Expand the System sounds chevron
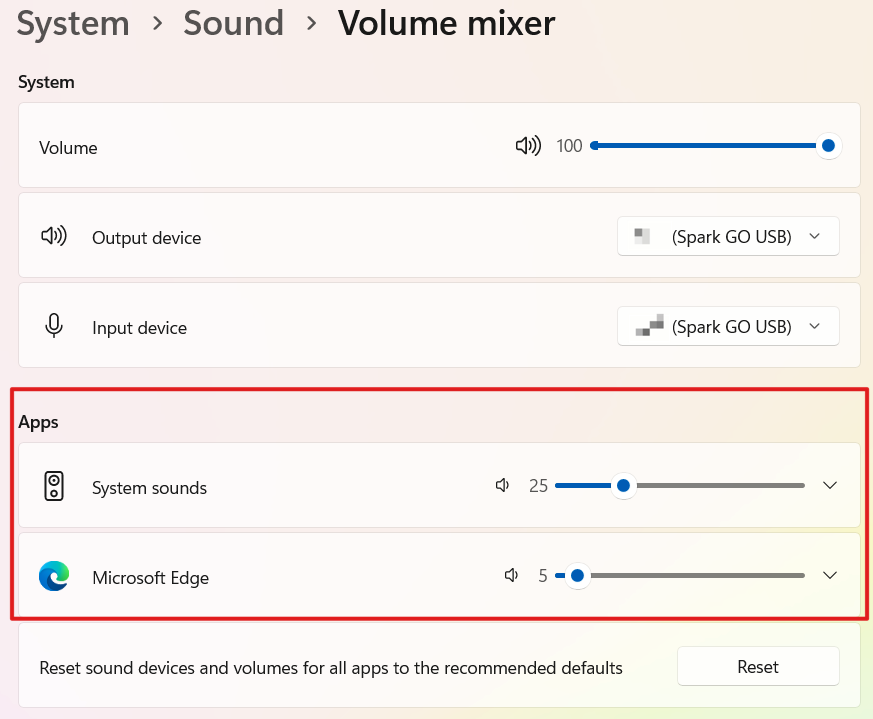This screenshot has height=719, width=873. (830, 486)
